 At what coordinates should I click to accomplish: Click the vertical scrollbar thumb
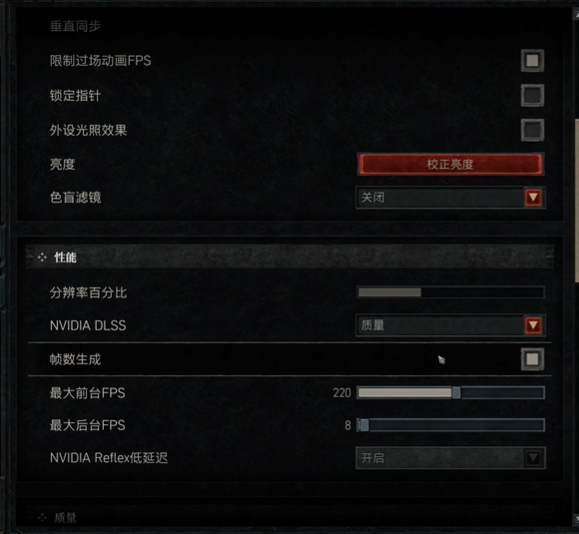pyautogui.click(x=576, y=201)
